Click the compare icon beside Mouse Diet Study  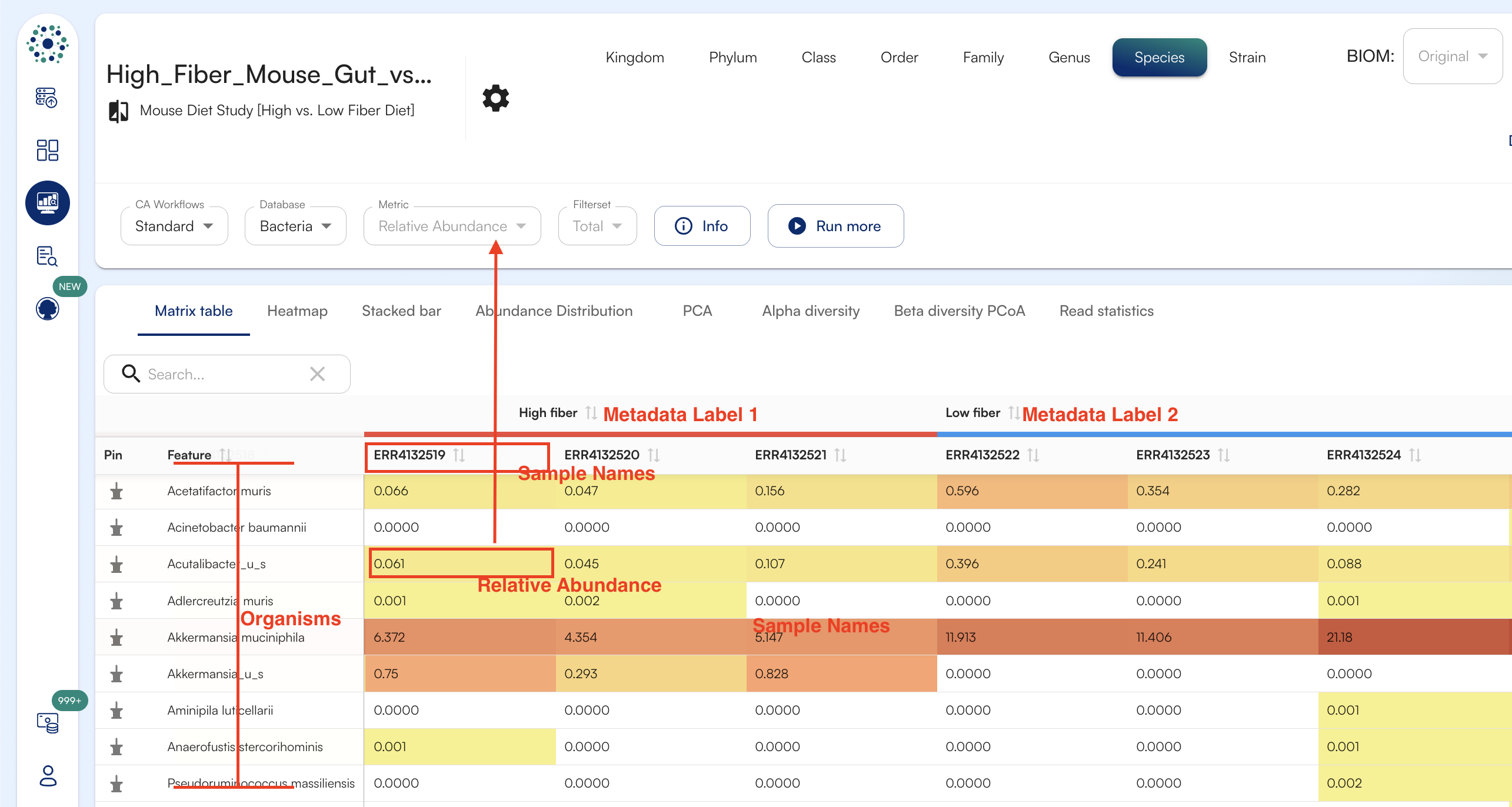pyautogui.click(x=118, y=111)
